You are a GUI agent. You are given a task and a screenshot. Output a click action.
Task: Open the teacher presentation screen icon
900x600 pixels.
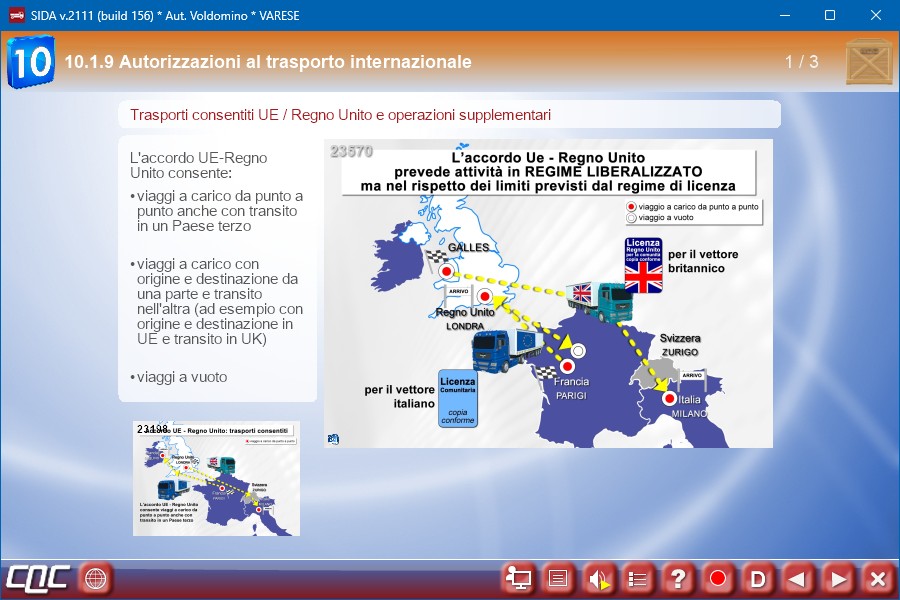[x=518, y=578]
